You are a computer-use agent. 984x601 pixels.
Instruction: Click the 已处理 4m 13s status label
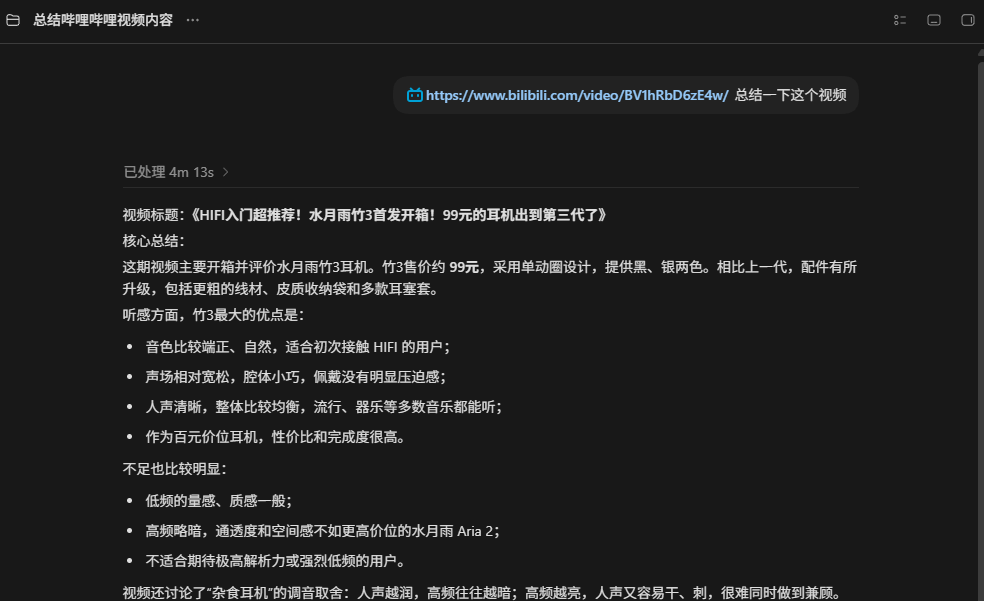click(x=169, y=172)
